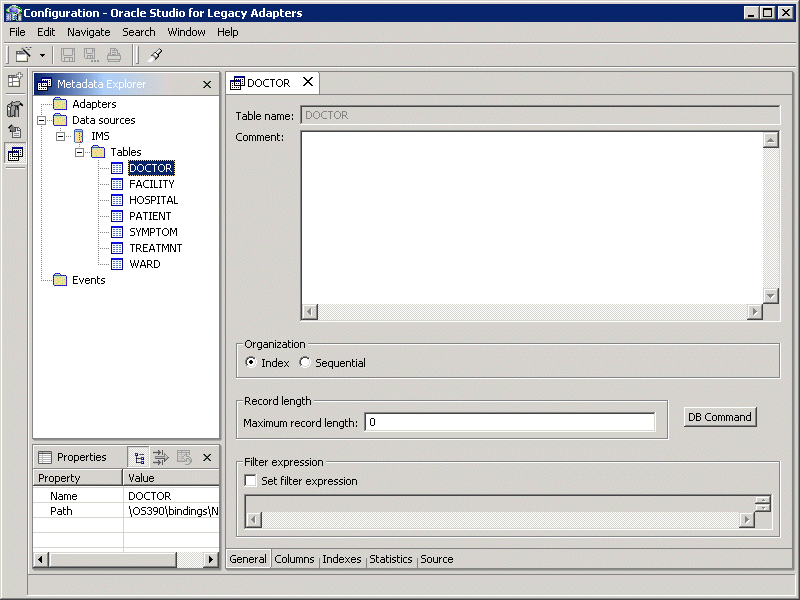
Task: Select the DOCTOR table name in tree
Action: tap(151, 168)
